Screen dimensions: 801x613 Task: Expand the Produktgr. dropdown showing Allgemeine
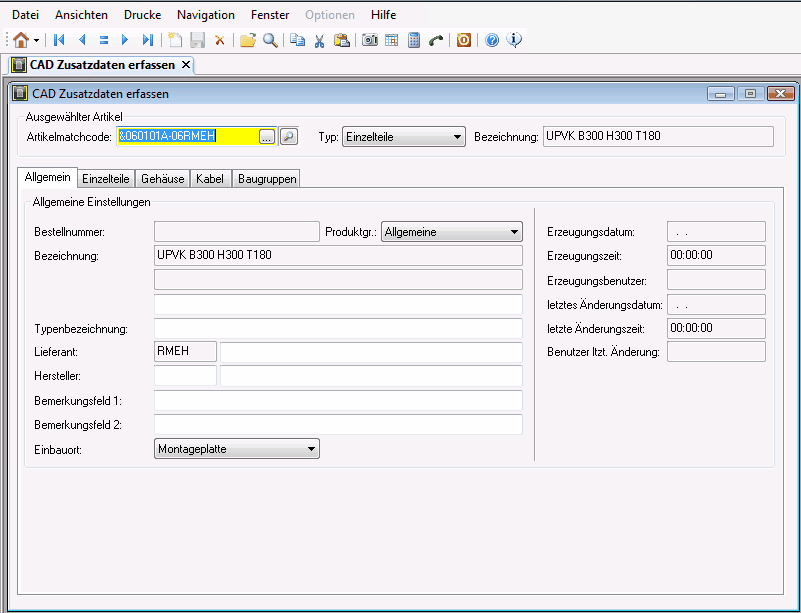click(452, 231)
